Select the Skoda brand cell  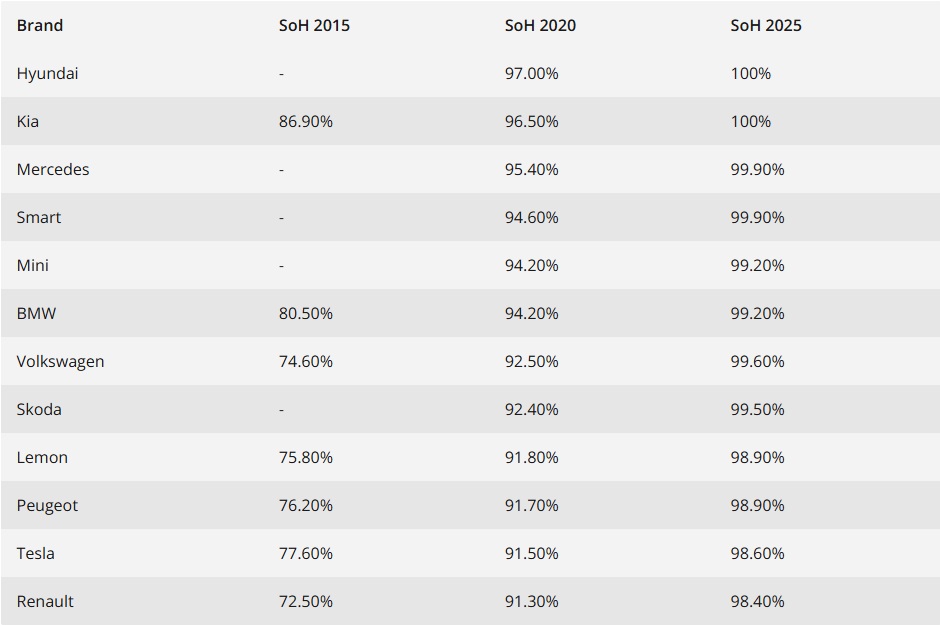pyautogui.click(x=39, y=409)
